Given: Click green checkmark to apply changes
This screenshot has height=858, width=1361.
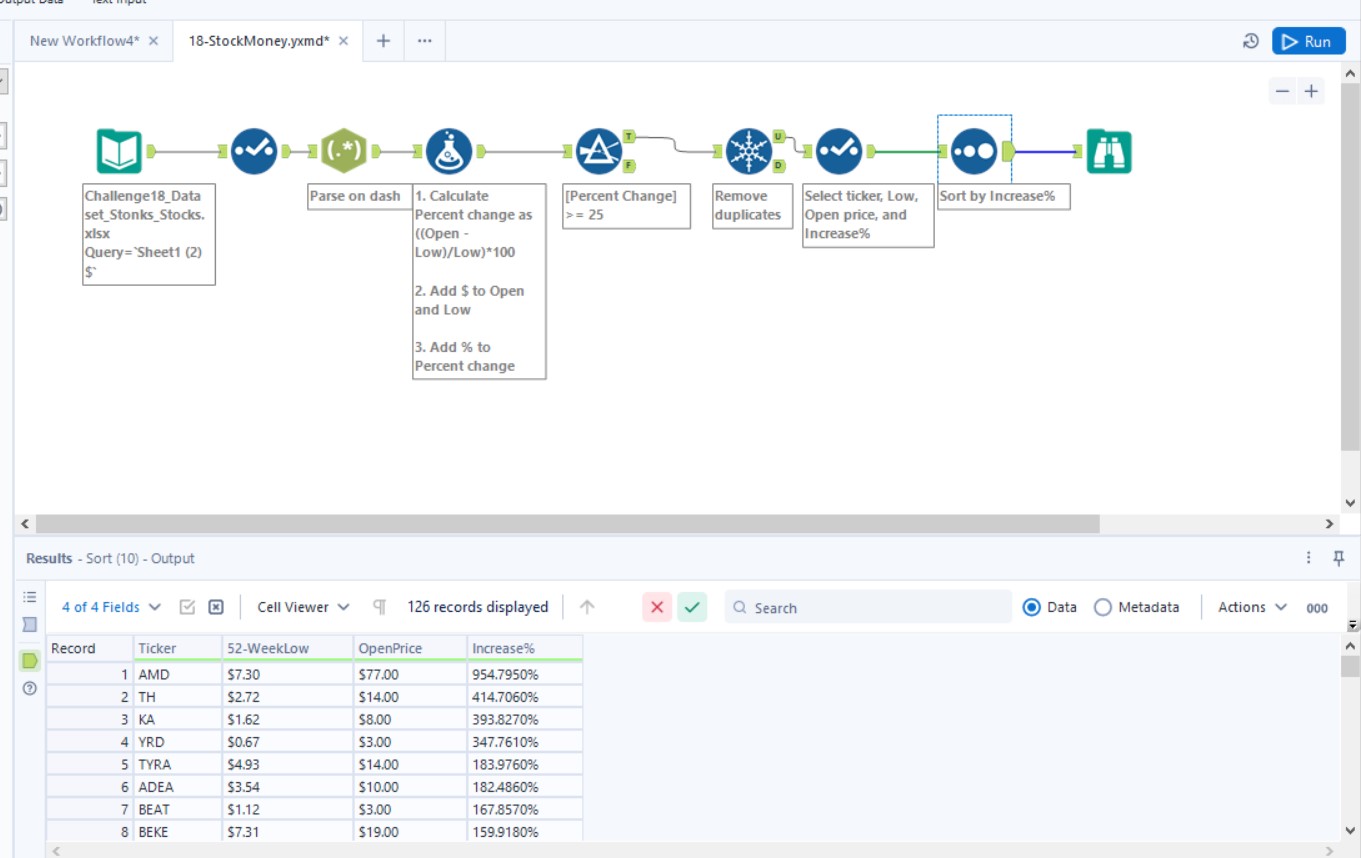Looking at the screenshot, I should click(692, 607).
